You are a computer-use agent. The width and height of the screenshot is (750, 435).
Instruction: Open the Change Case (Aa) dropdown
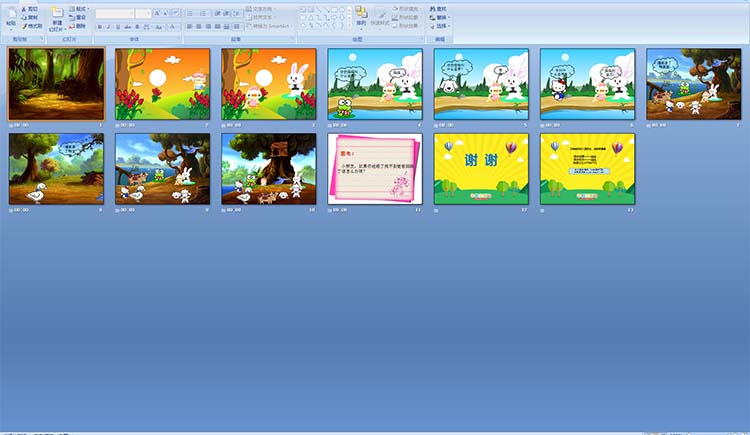pos(159,27)
